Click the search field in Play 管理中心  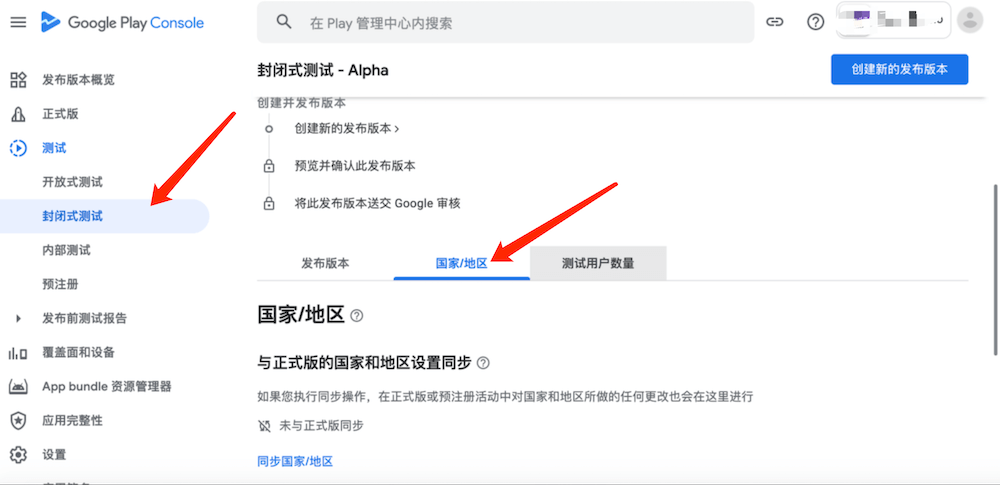click(520, 22)
